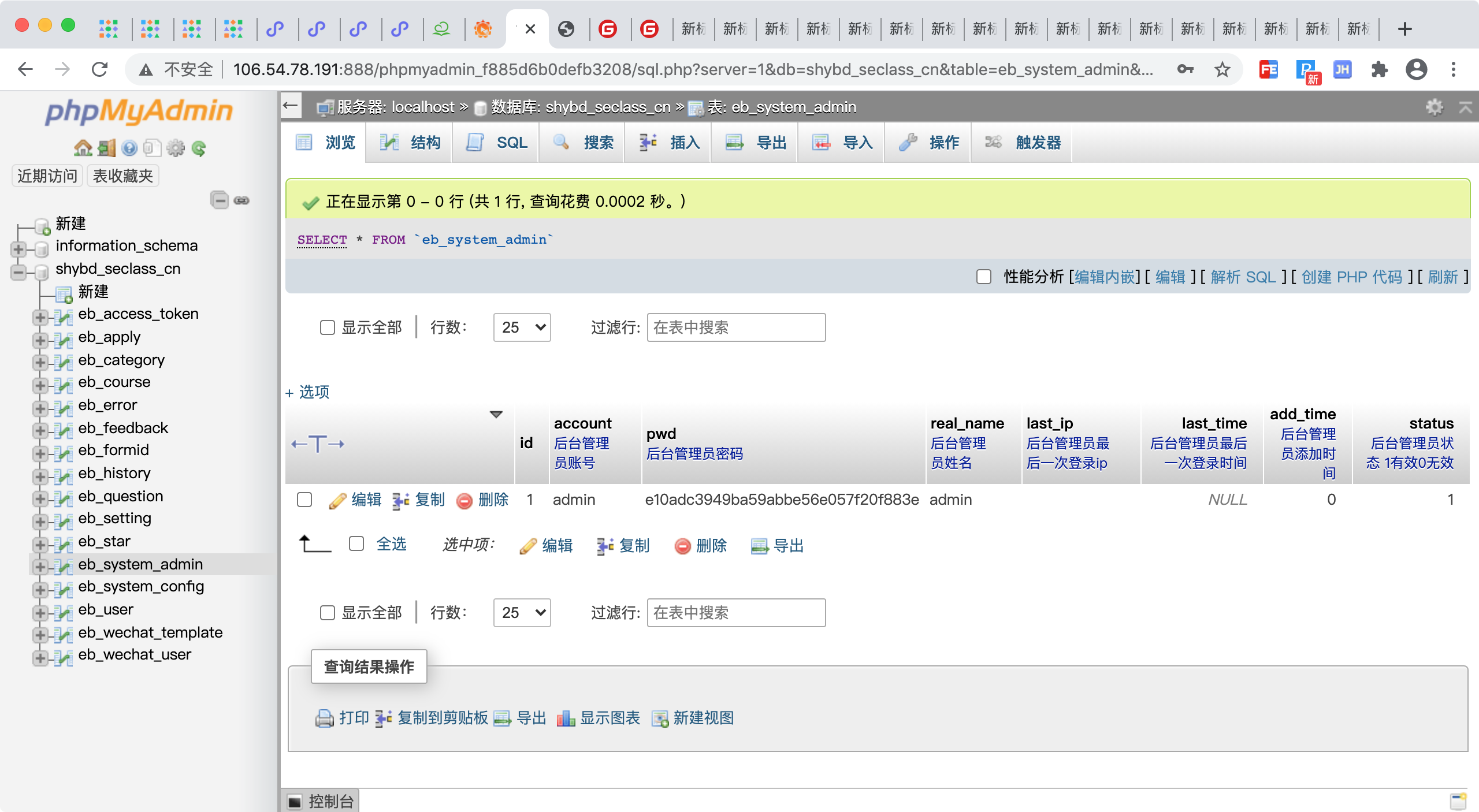Toggle the upper 显示全部 checkbox
The image size is (1479, 812).
click(x=328, y=327)
